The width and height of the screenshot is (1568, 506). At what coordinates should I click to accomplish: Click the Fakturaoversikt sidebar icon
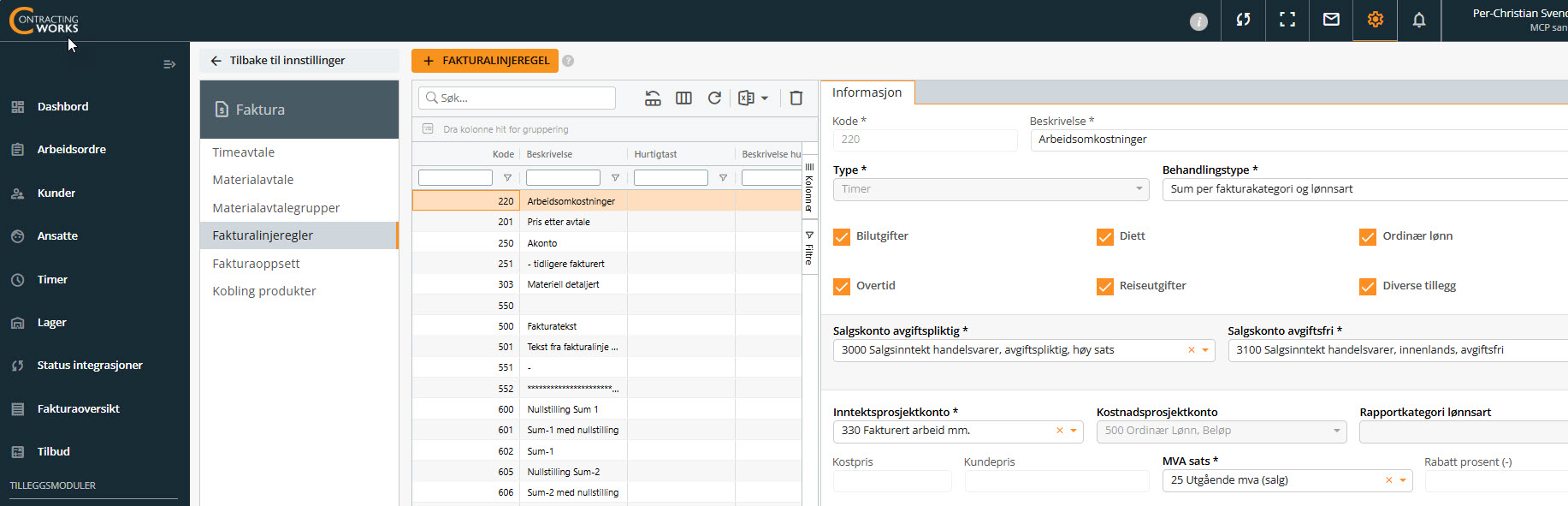17,409
